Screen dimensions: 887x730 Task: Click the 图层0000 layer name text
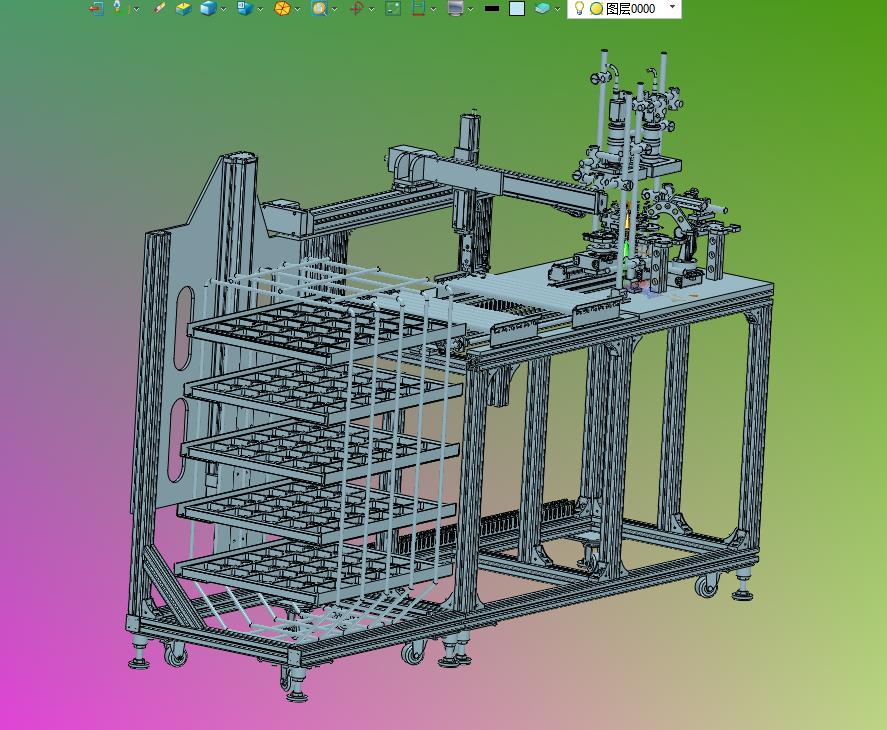(631, 8)
